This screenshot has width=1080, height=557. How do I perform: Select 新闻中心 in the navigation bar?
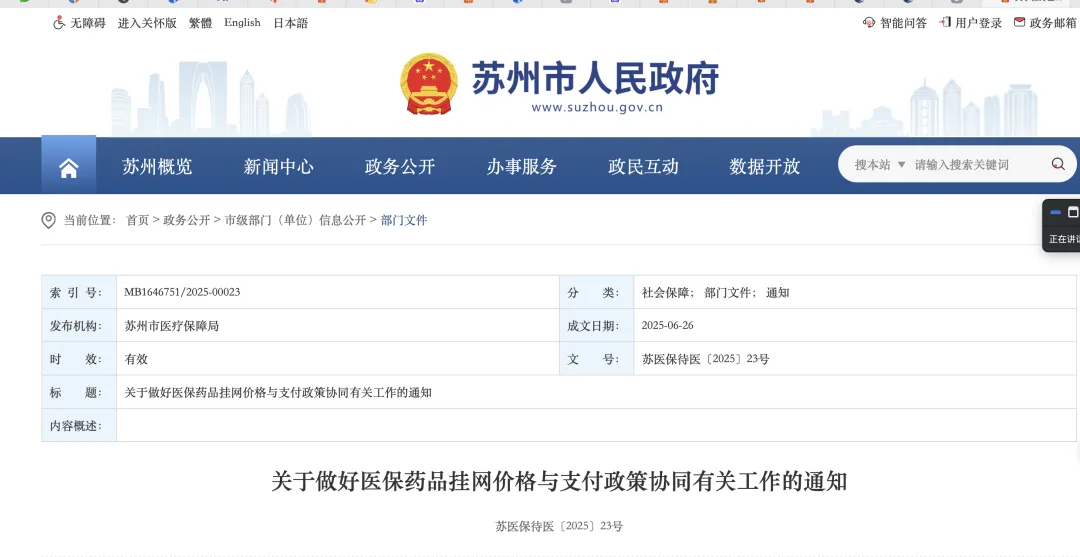(x=278, y=167)
